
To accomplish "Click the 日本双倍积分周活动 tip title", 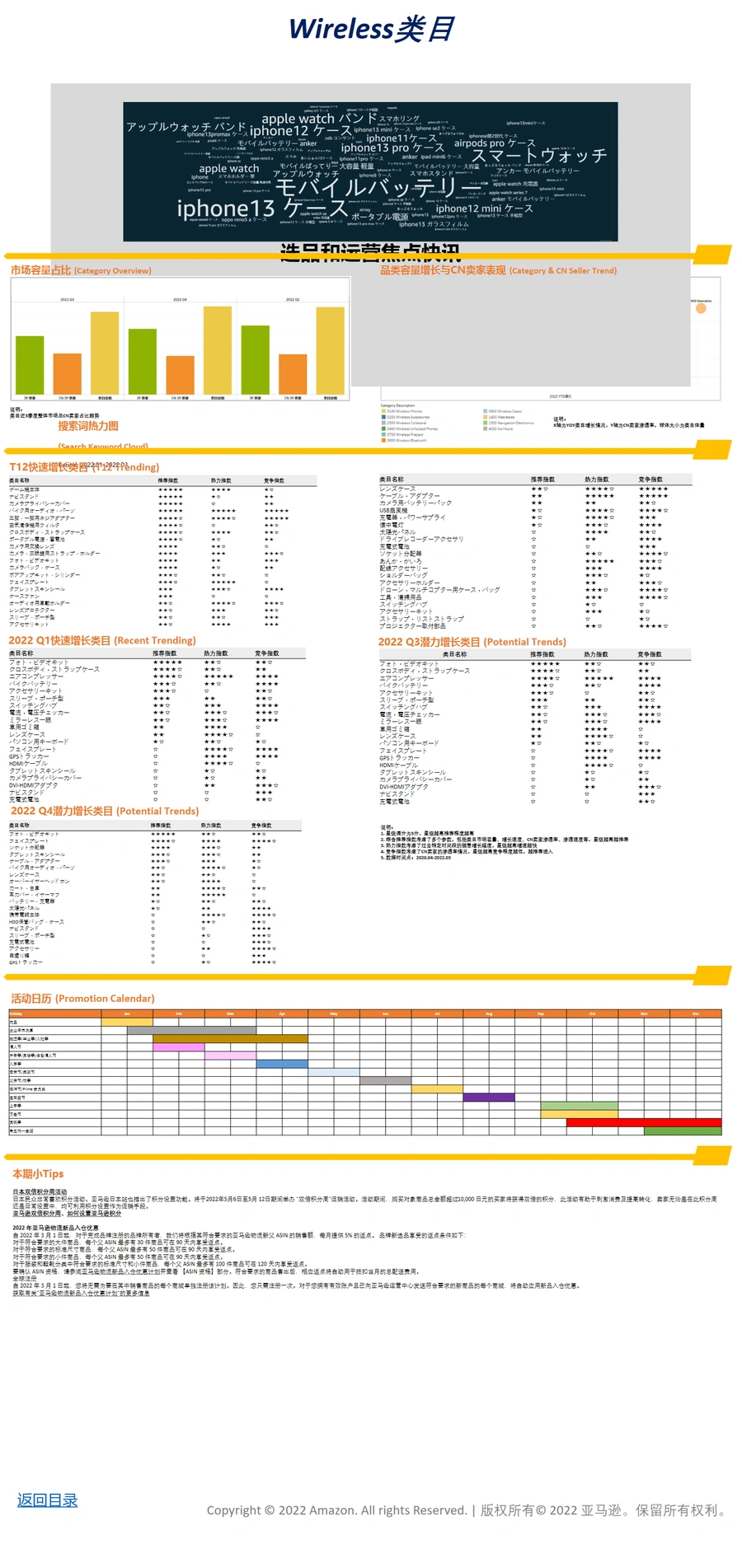I will tap(40, 1192).
